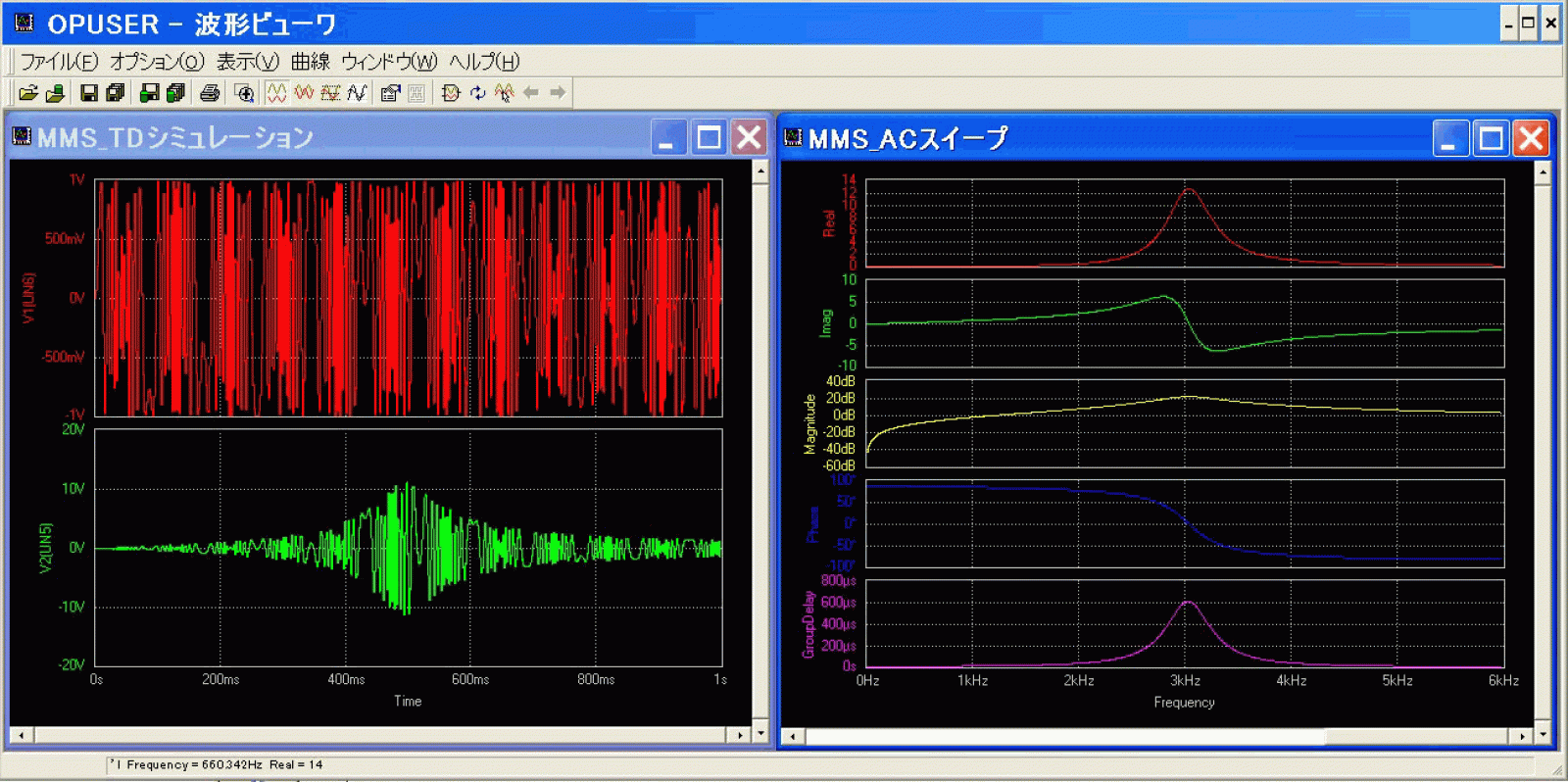The height and width of the screenshot is (782, 1568).
Task: Click the red V1 waveform plot area
Action: [408, 298]
